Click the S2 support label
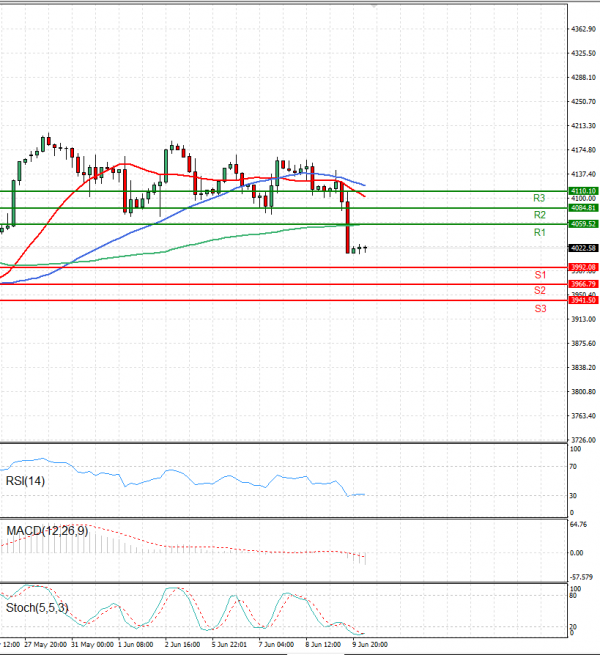This screenshot has width=600, height=655. 540,290
